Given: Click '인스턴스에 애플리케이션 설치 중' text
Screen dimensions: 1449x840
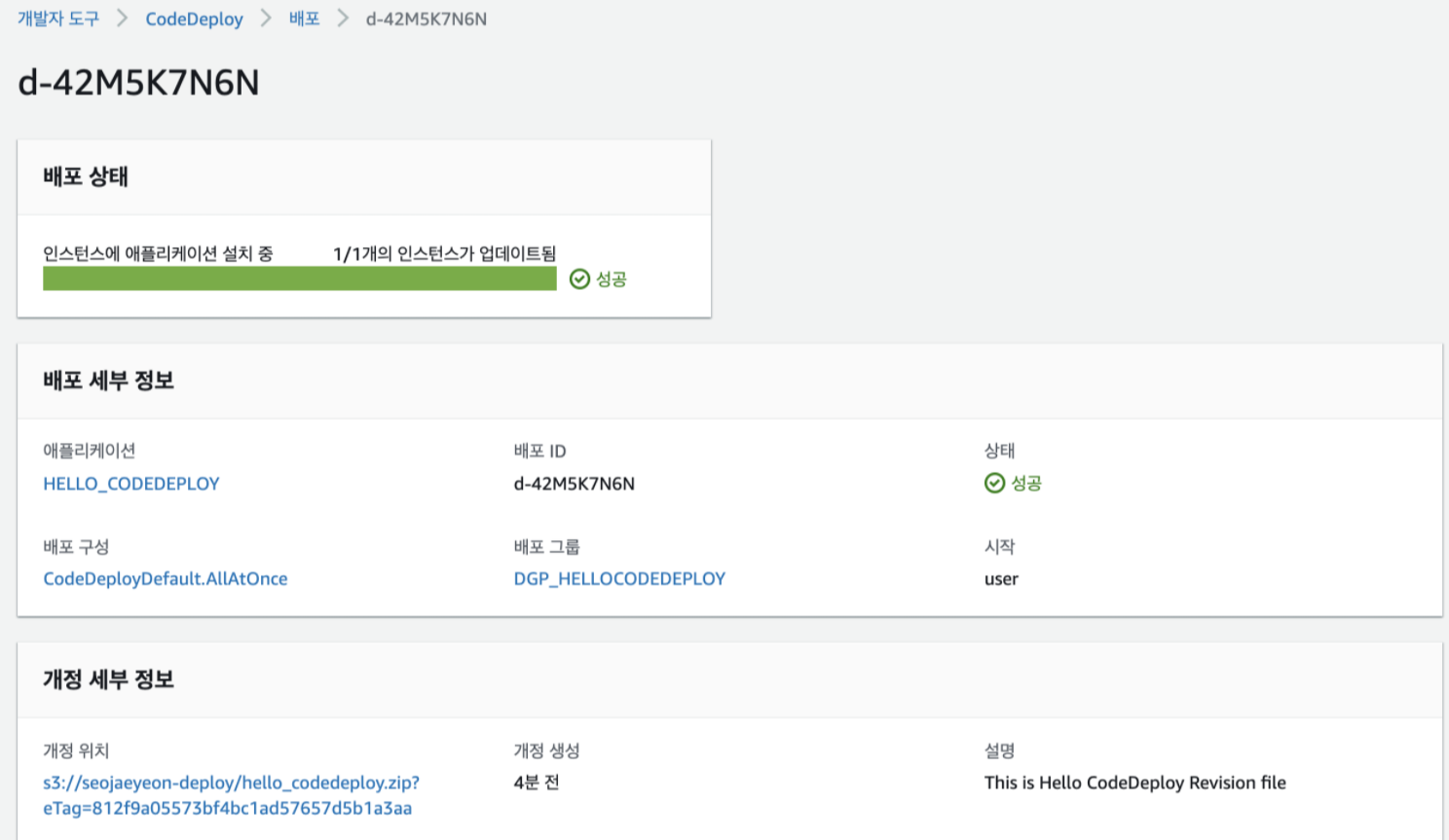Looking at the screenshot, I should pyautogui.click(x=158, y=254).
